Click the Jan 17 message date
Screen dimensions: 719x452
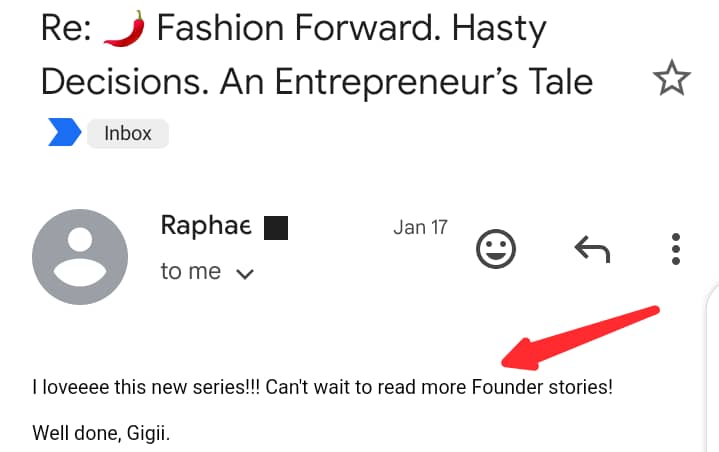420,227
